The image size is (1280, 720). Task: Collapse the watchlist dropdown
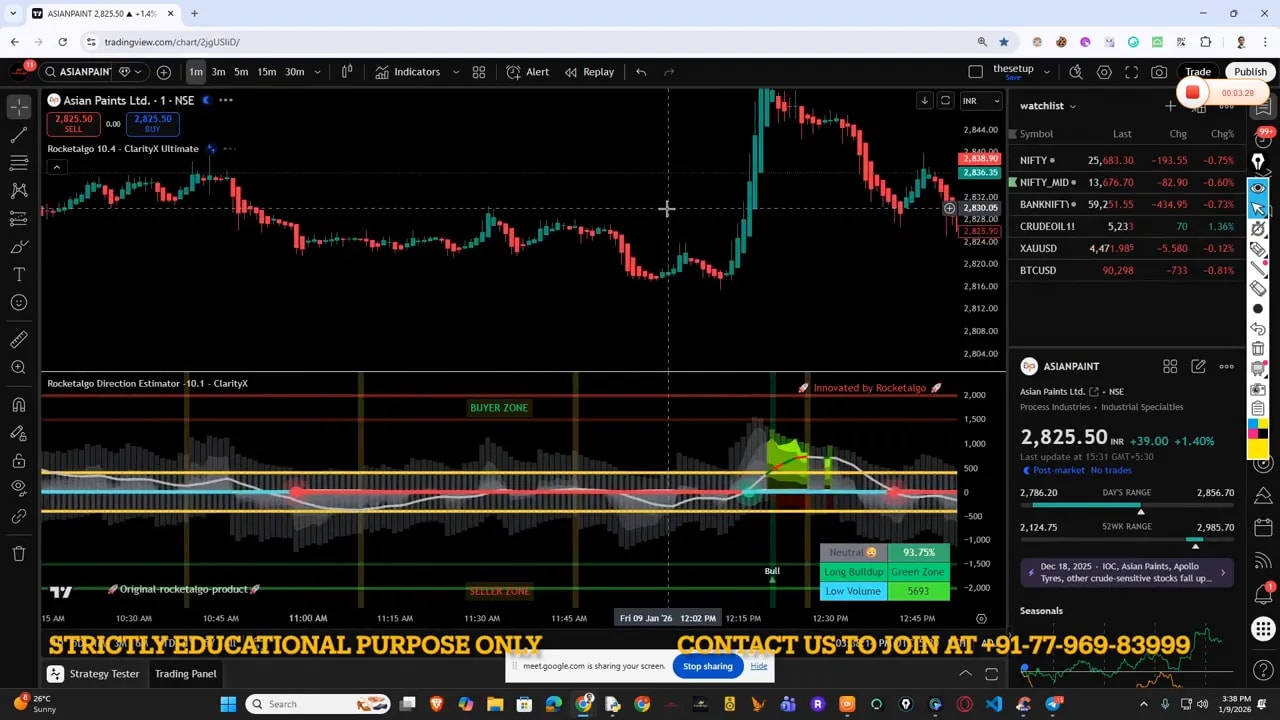point(1074,105)
